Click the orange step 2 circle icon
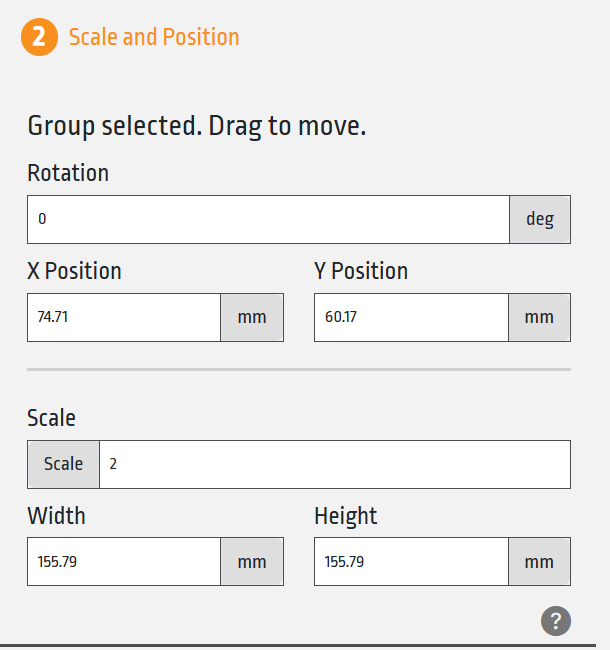This screenshot has height=650, width=610. click(x=39, y=37)
